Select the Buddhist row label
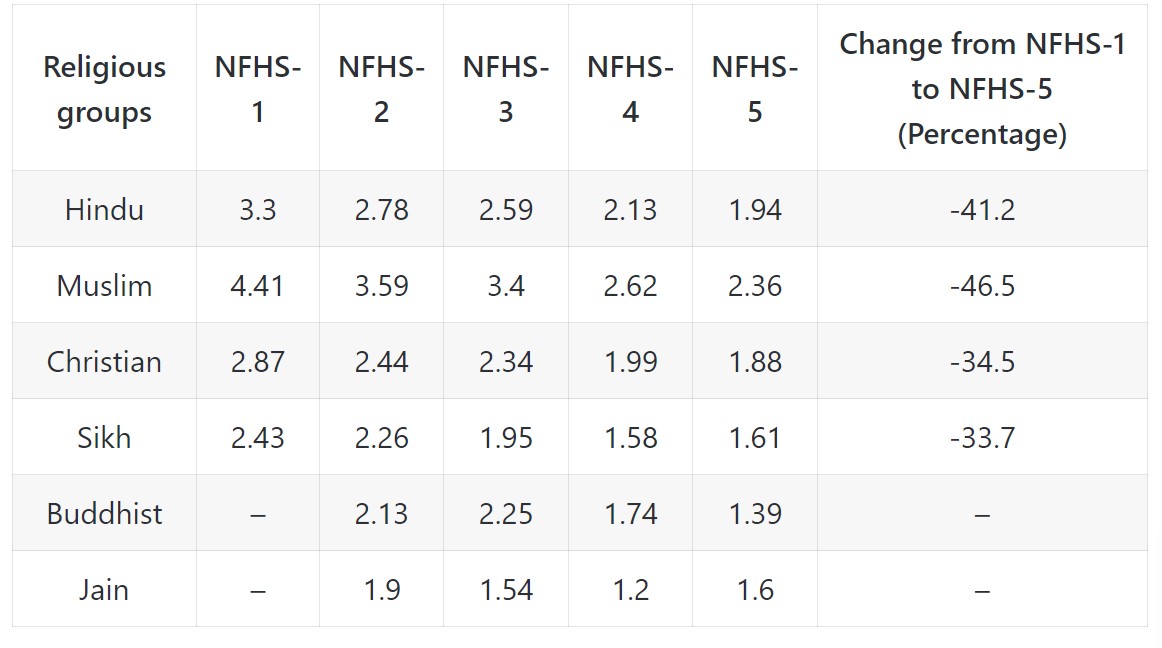1162x648 pixels. tap(104, 514)
